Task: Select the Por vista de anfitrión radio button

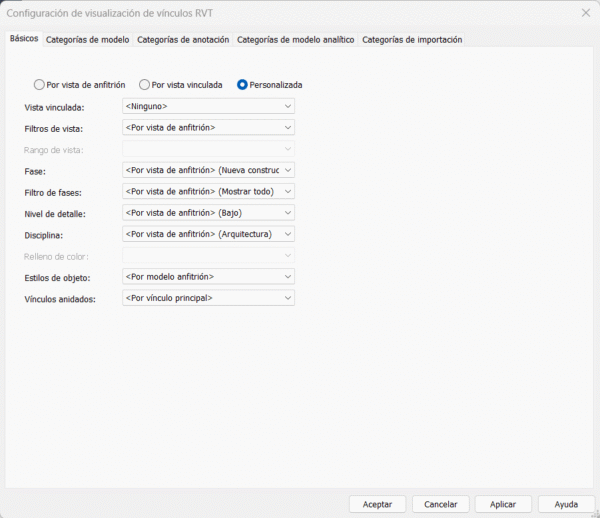Action: point(40,85)
